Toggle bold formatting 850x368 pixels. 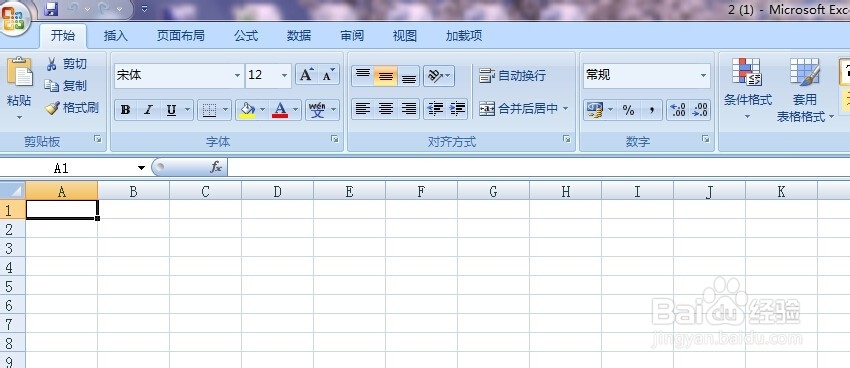tap(125, 110)
